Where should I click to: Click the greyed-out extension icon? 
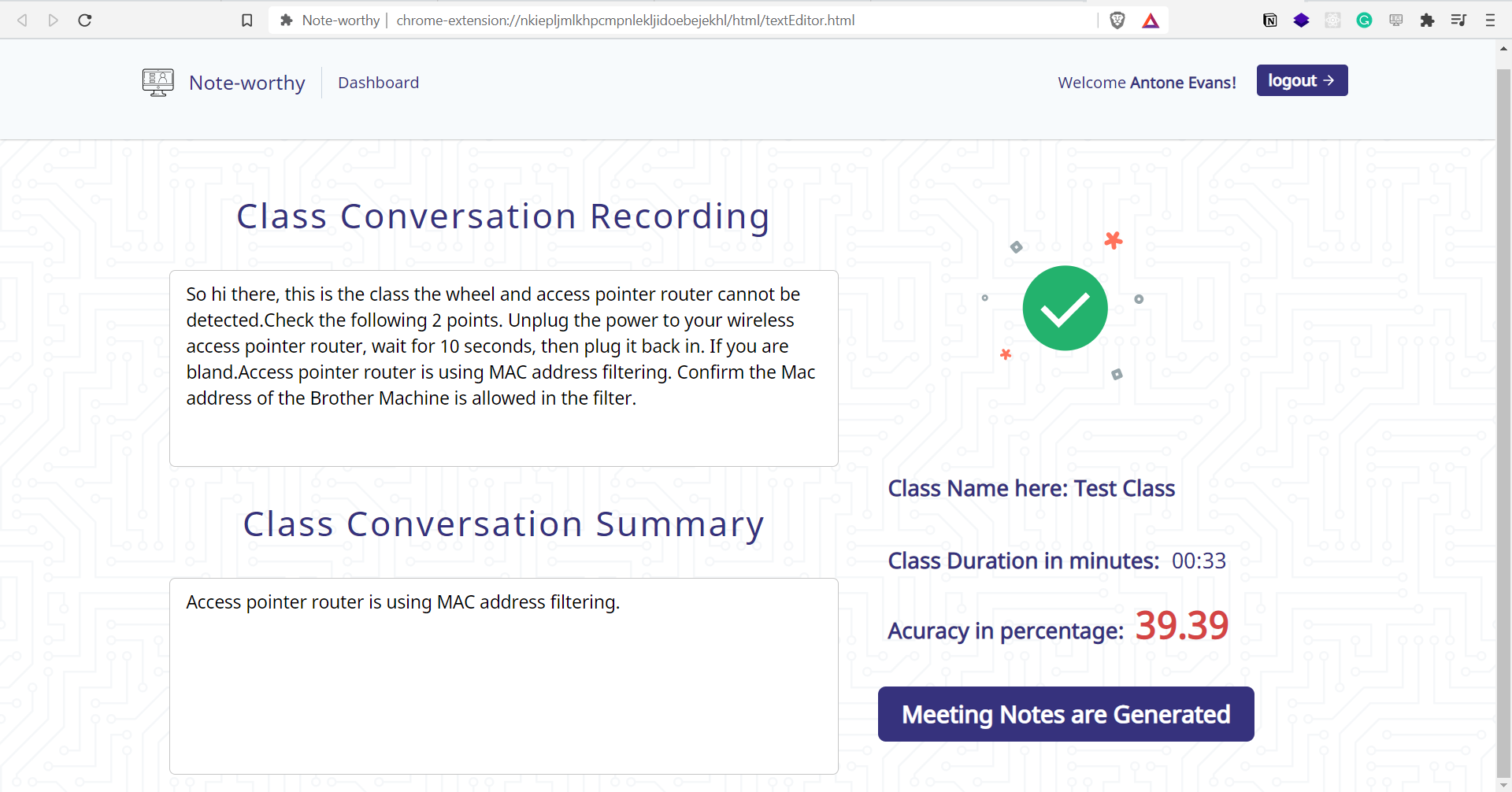point(1332,20)
